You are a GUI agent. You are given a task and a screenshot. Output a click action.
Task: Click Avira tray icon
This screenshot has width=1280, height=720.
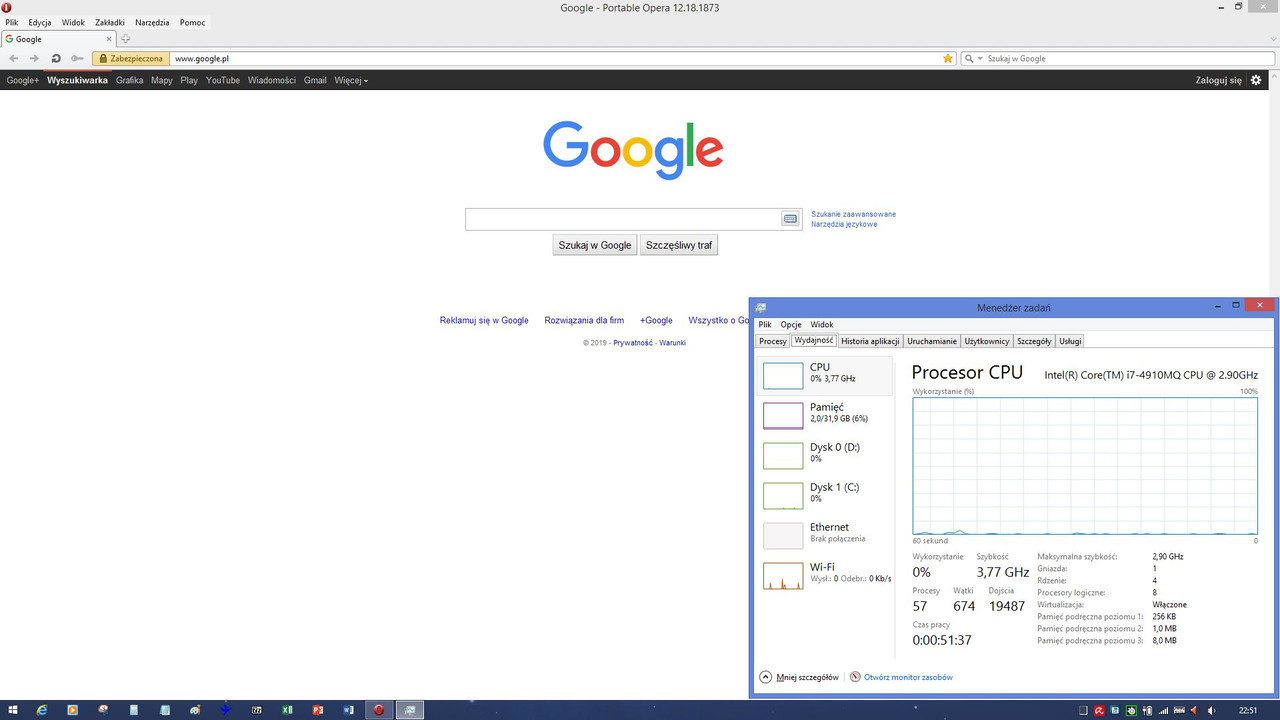coord(1099,710)
